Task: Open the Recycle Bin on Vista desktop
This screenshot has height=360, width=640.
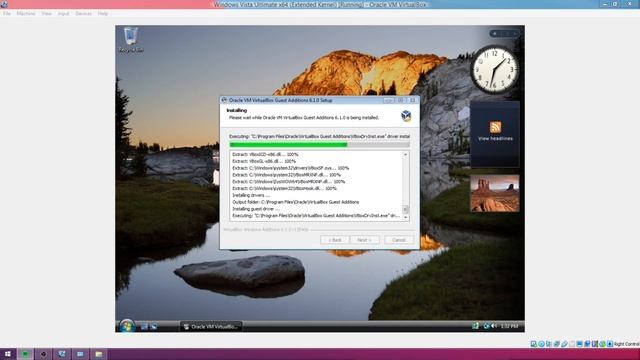Action: click(131, 40)
